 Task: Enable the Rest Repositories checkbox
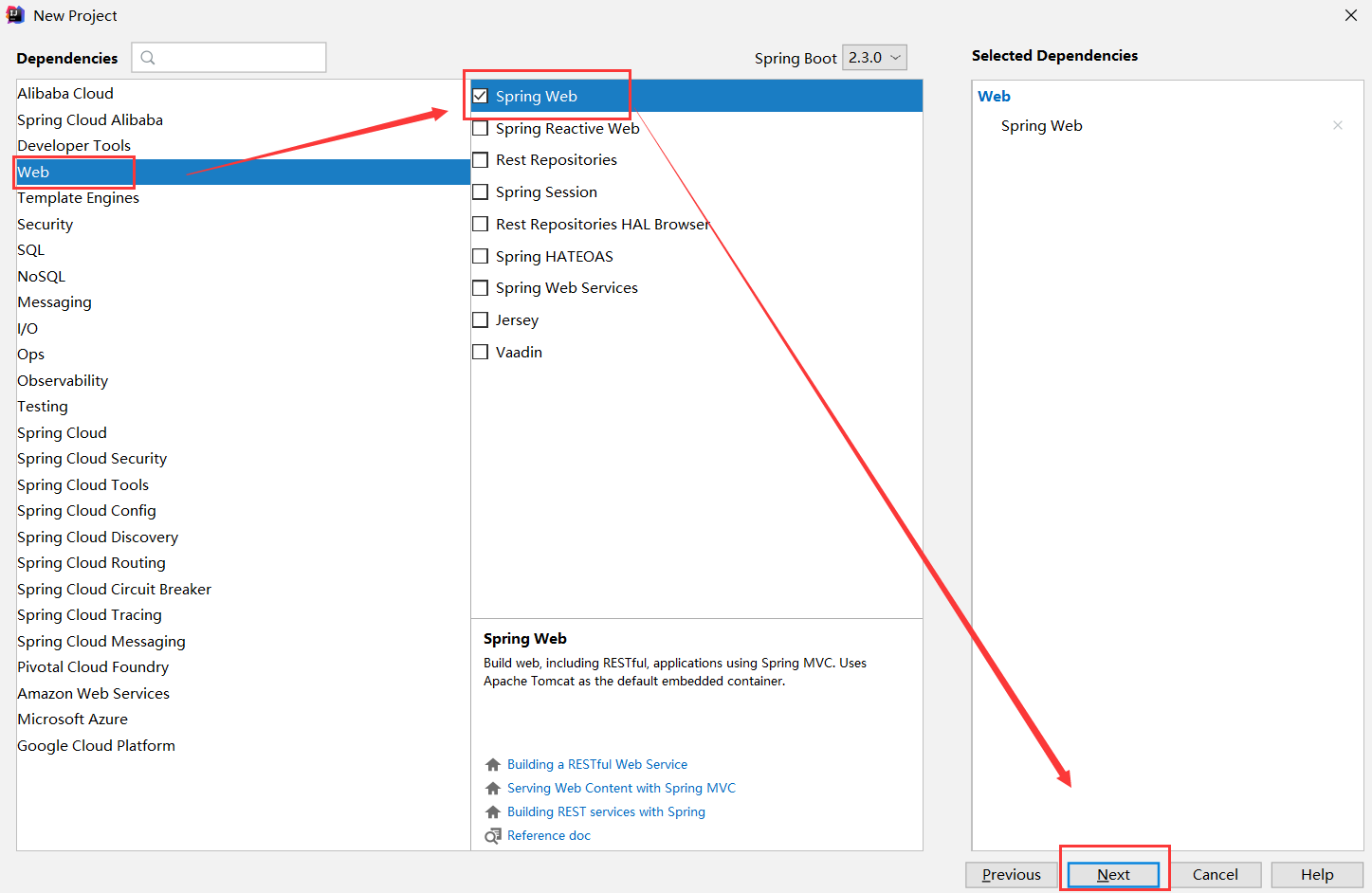pyautogui.click(x=481, y=160)
